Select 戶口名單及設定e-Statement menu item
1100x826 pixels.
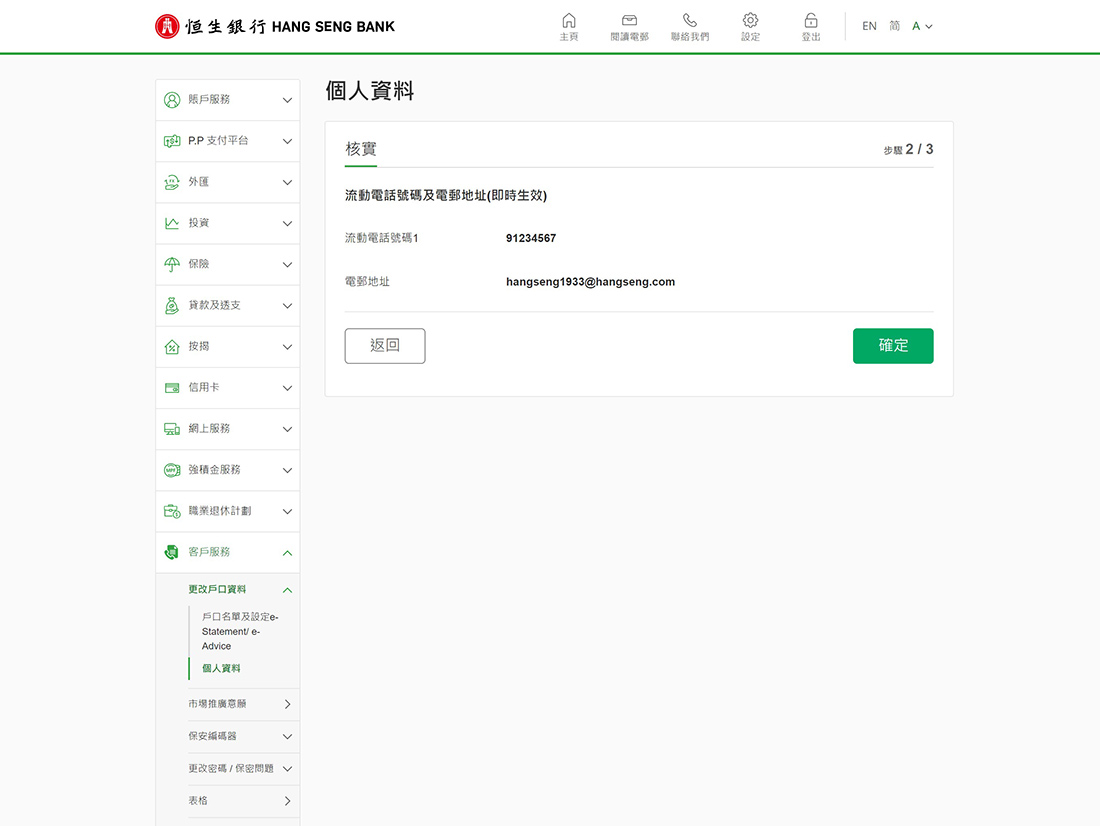(x=240, y=631)
